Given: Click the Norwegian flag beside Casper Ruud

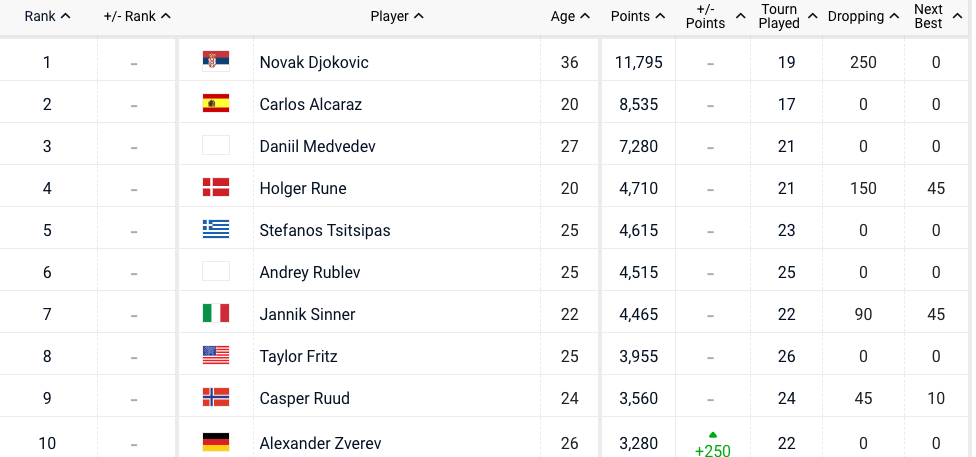Looking at the screenshot, I should coord(215,398).
